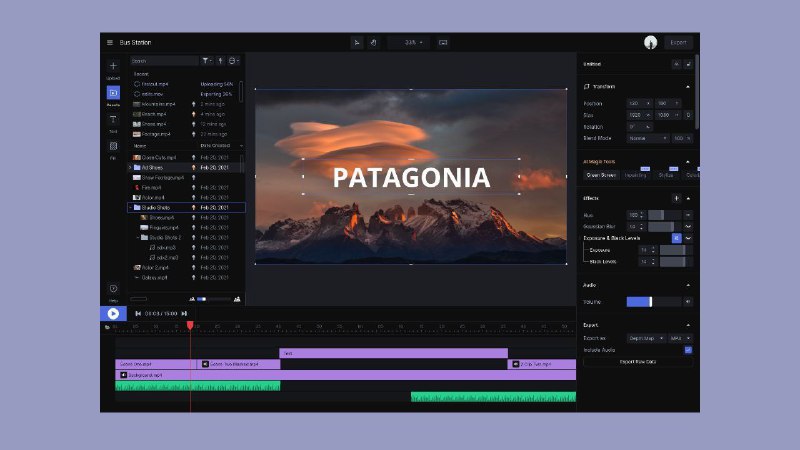Viewport: 800px width, 450px height.
Task: Adjust the thumbnail size slider under the asset list
Action: 213,299
